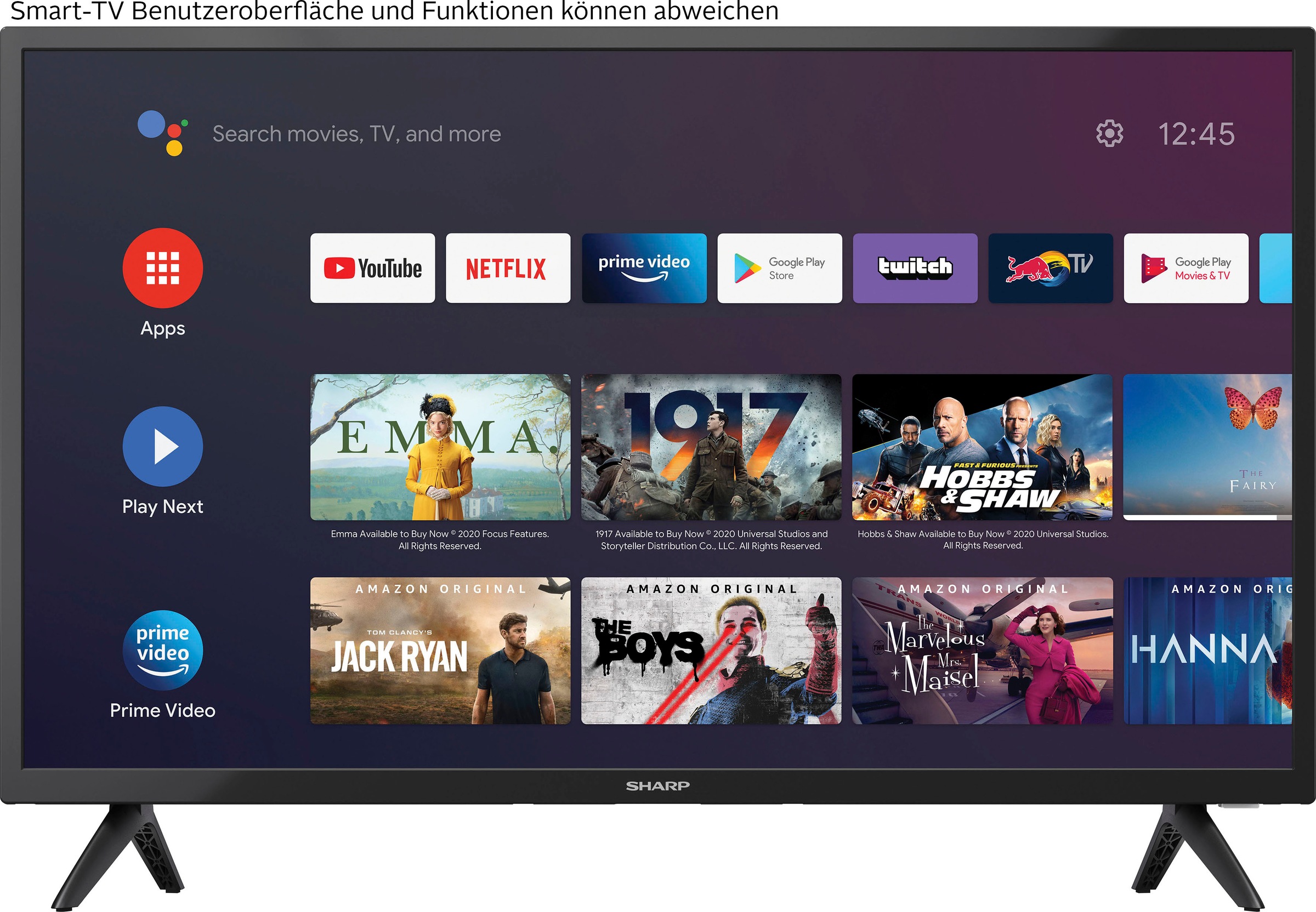1316x912 pixels.
Task: Open the settings gear icon
Action: point(1109,134)
